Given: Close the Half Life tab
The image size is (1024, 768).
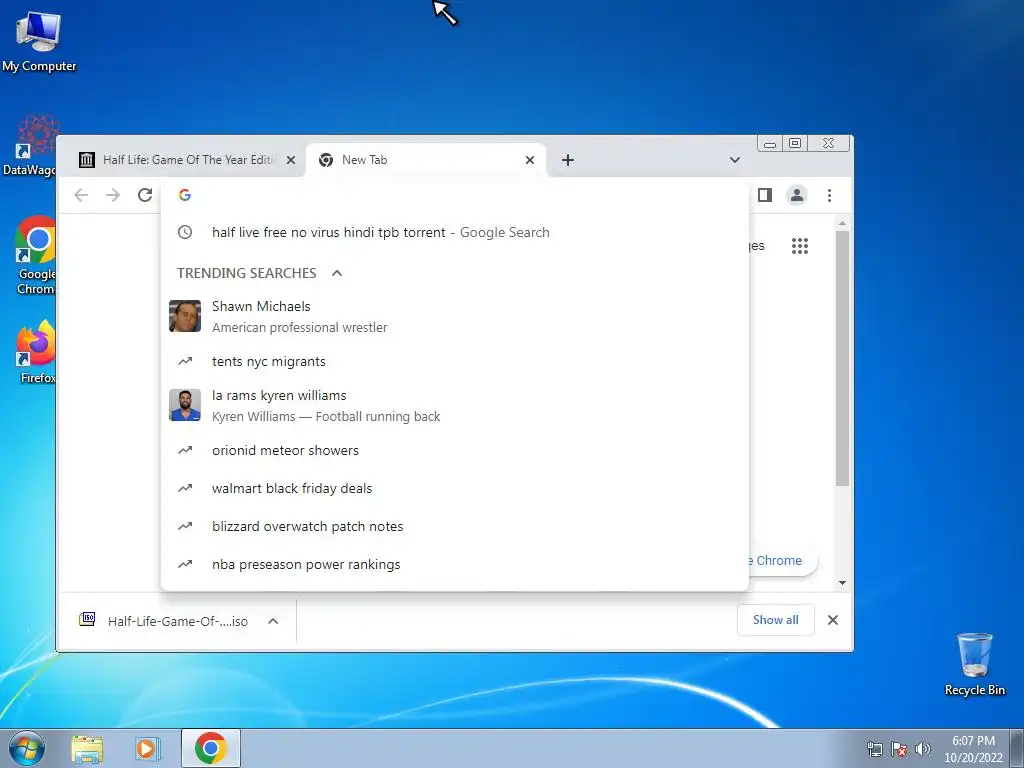Looking at the screenshot, I should click(291, 160).
